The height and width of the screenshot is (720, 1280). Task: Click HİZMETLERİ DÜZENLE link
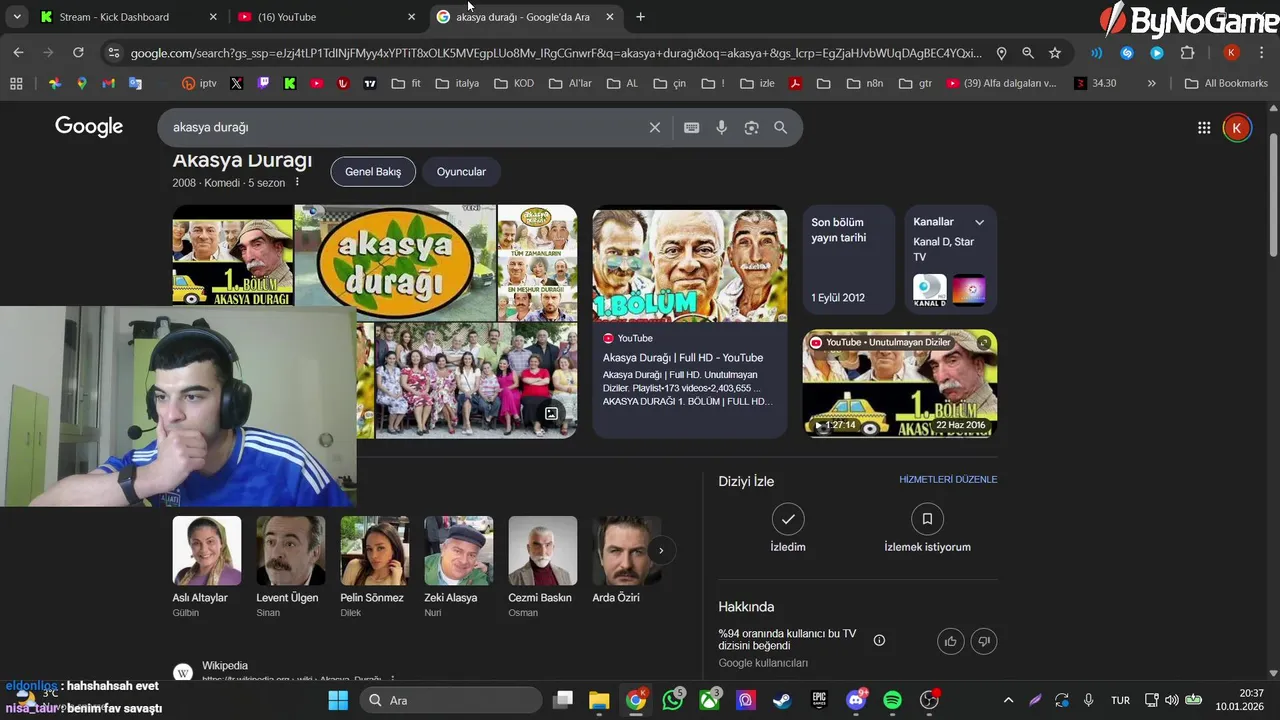948,480
